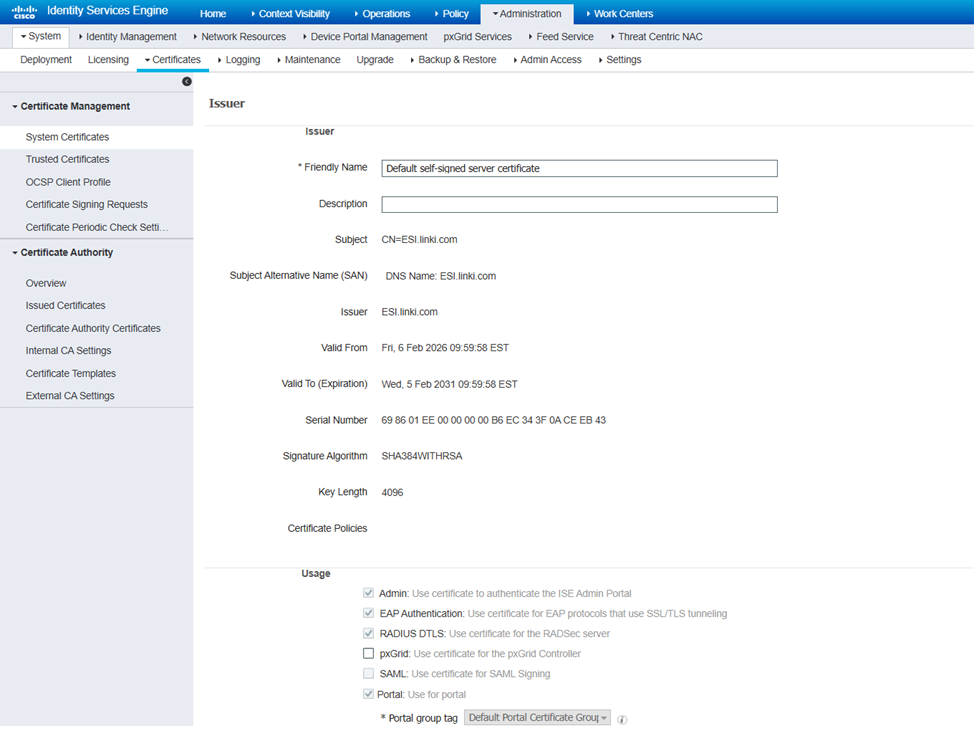974x736 pixels.
Task: Open Backup & Restore tab menu
Action: (x=453, y=60)
